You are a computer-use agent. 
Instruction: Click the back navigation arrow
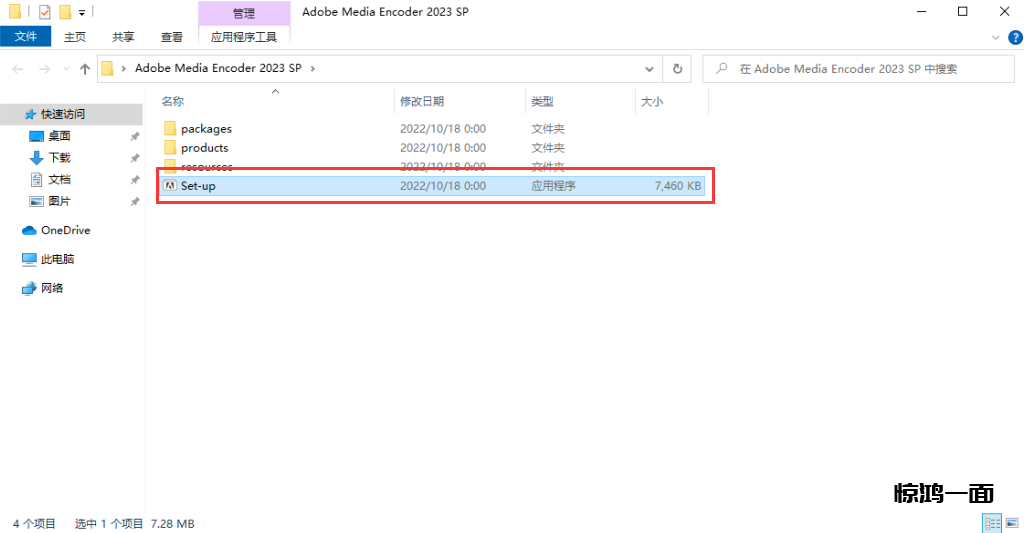18,69
